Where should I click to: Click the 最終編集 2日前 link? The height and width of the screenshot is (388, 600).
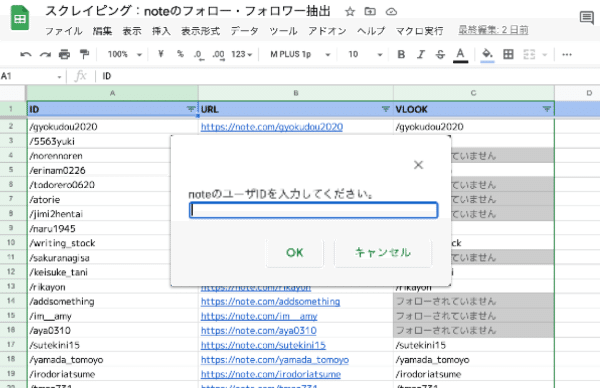tap(493, 30)
